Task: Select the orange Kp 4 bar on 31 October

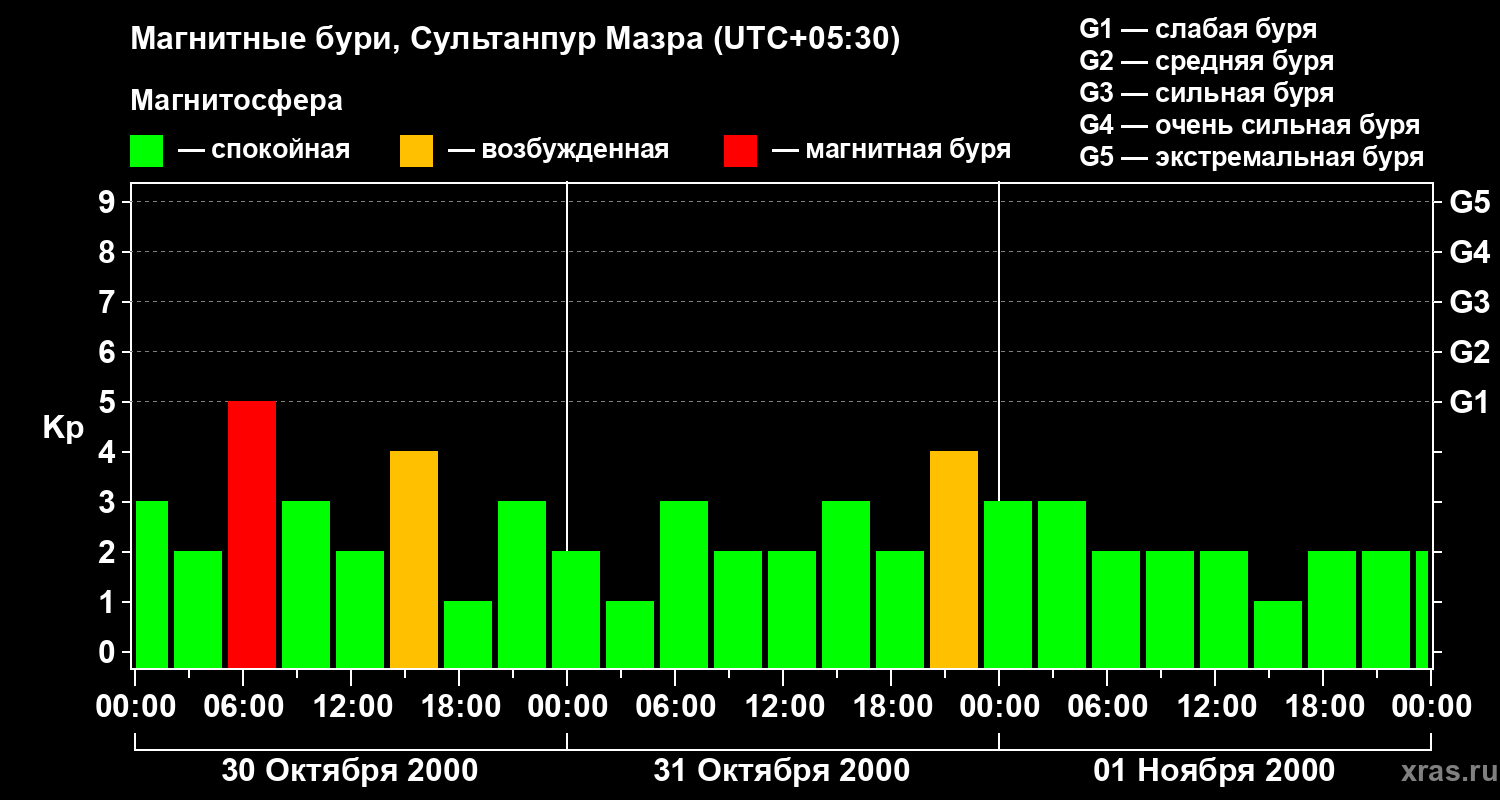Action: (954, 560)
